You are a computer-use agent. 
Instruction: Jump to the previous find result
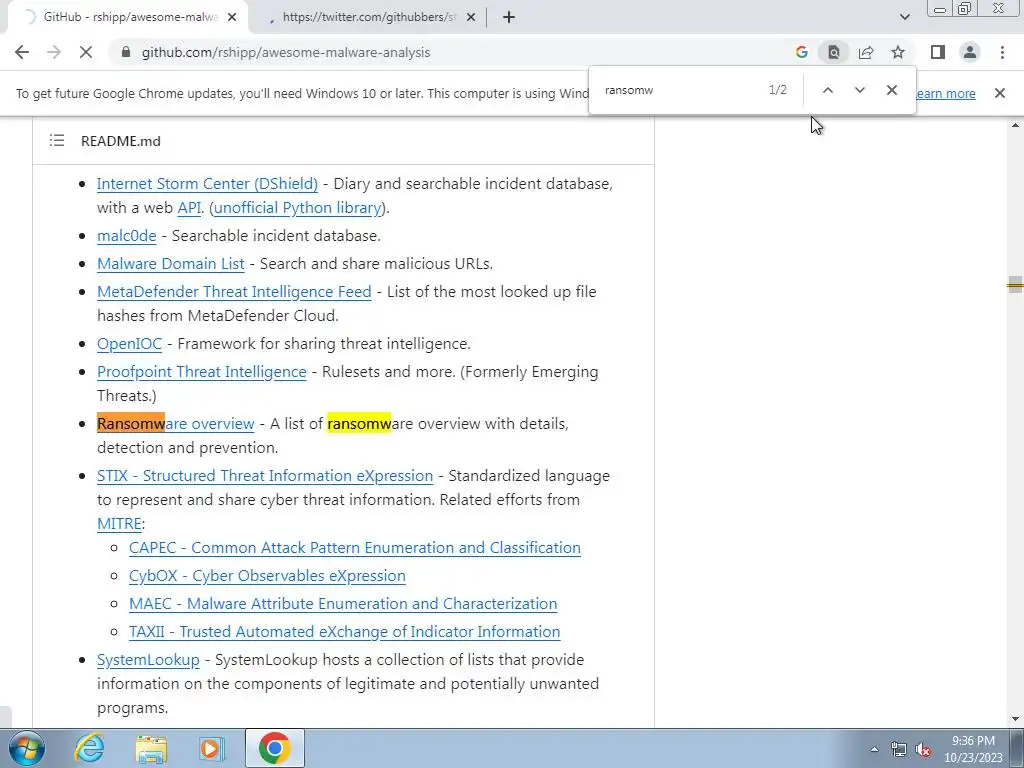pos(827,90)
